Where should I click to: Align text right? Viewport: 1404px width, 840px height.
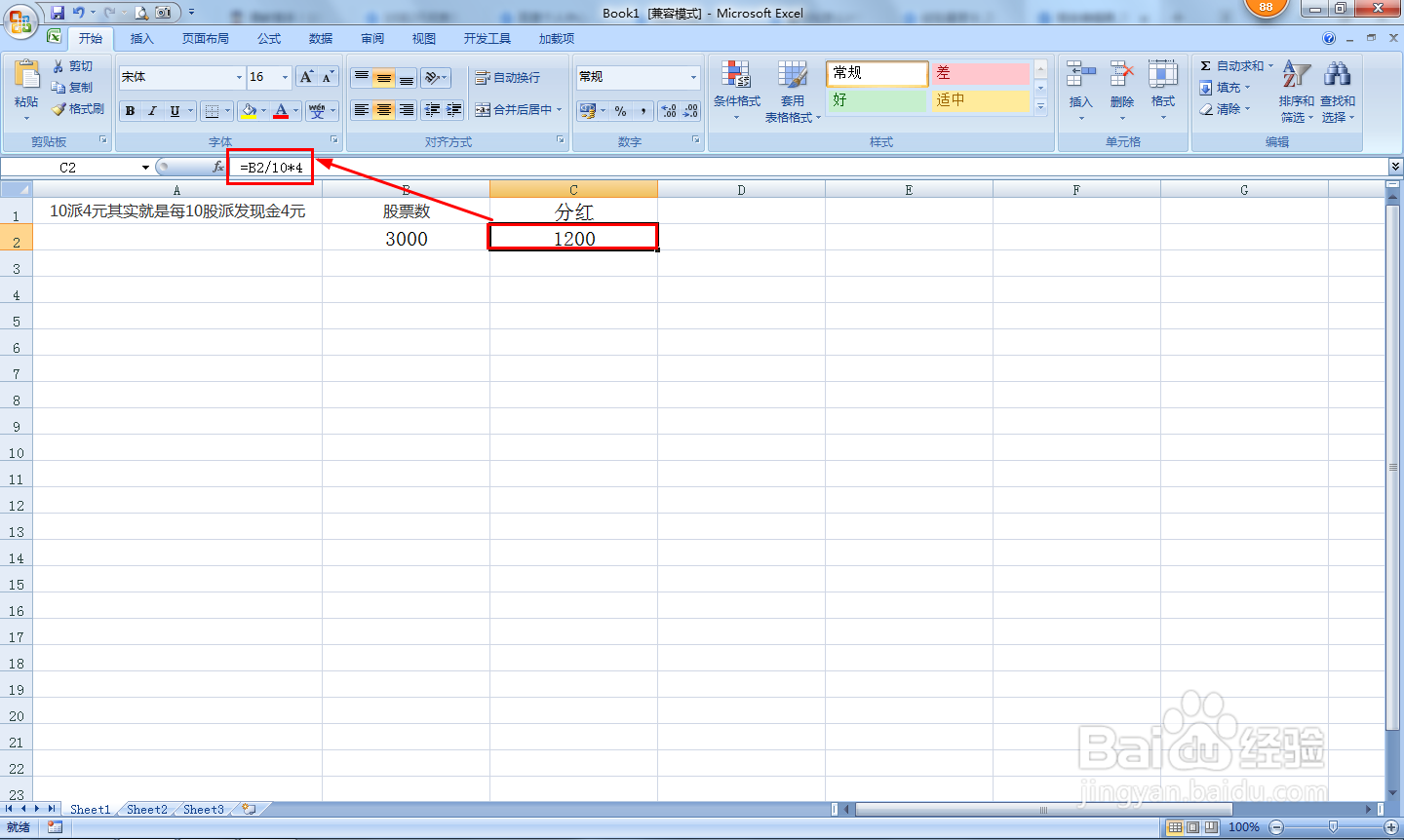[407, 110]
